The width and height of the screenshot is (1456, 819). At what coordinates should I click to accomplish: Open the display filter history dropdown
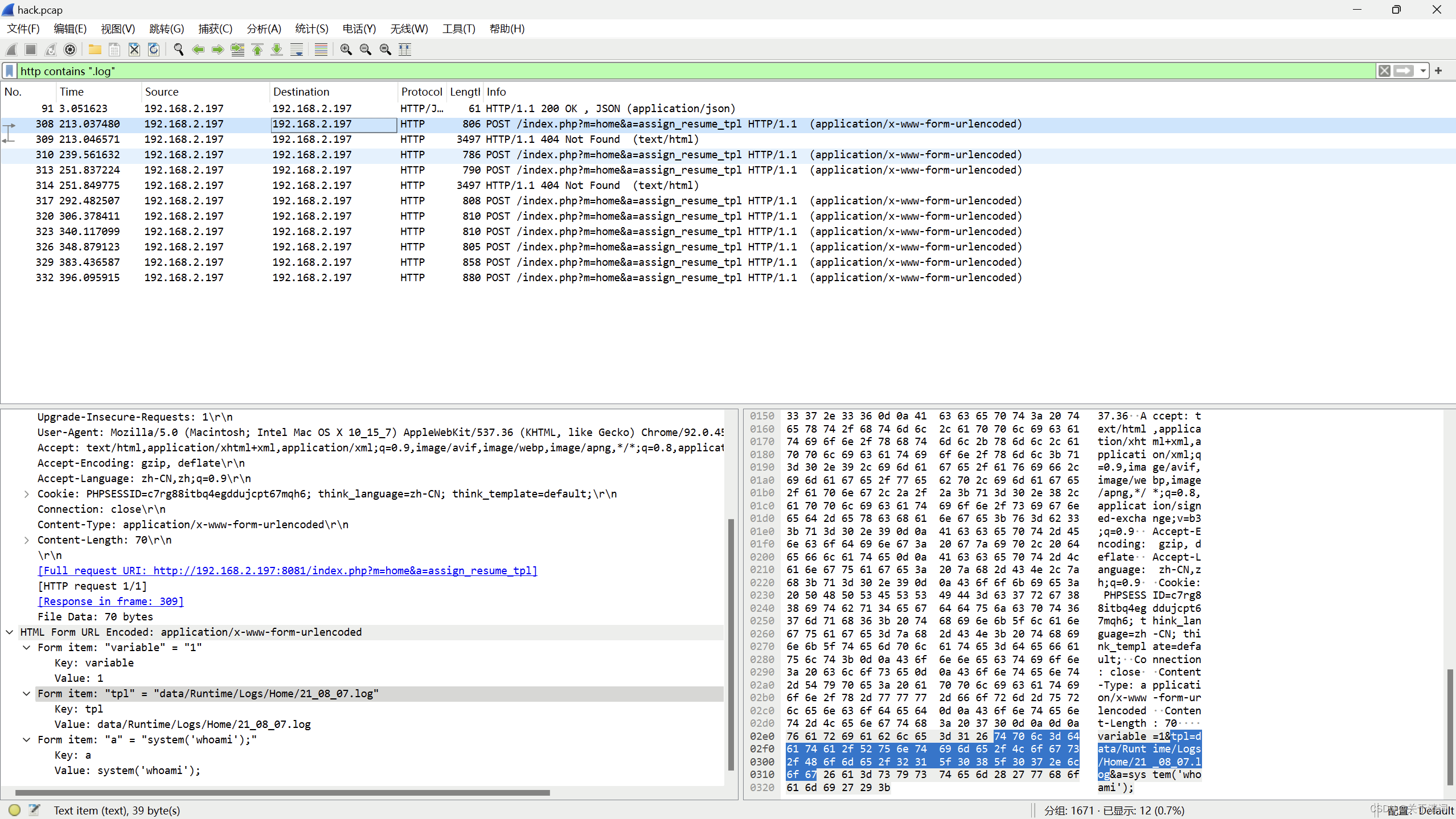point(1423,71)
